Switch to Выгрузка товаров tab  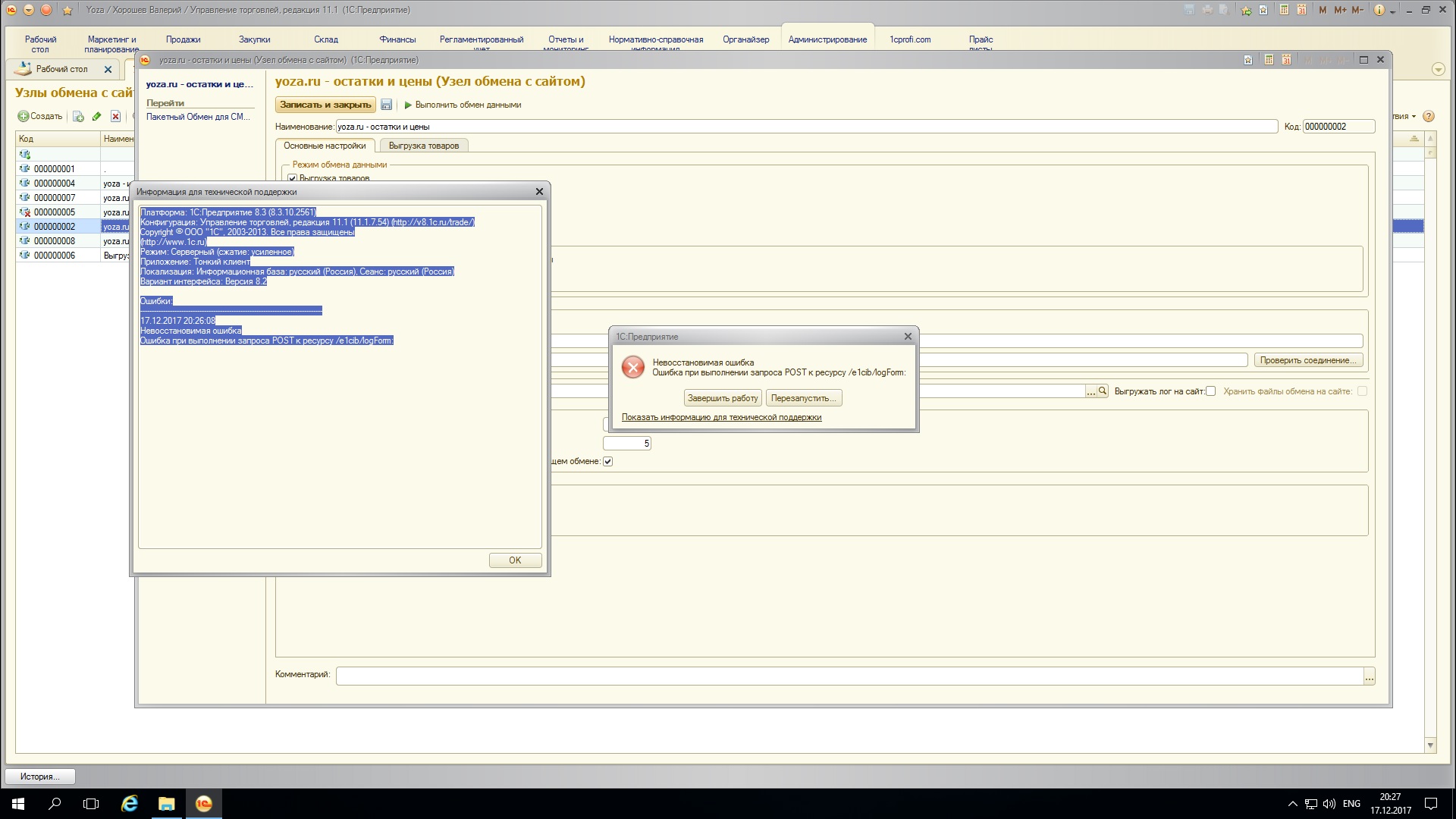click(x=423, y=146)
